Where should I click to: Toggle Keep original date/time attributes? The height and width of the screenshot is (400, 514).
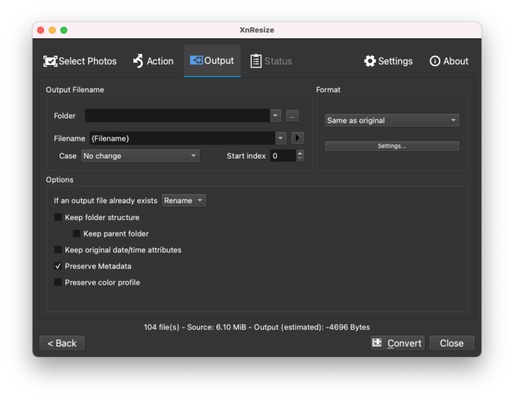pyautogui.click(x=58, y=250)
